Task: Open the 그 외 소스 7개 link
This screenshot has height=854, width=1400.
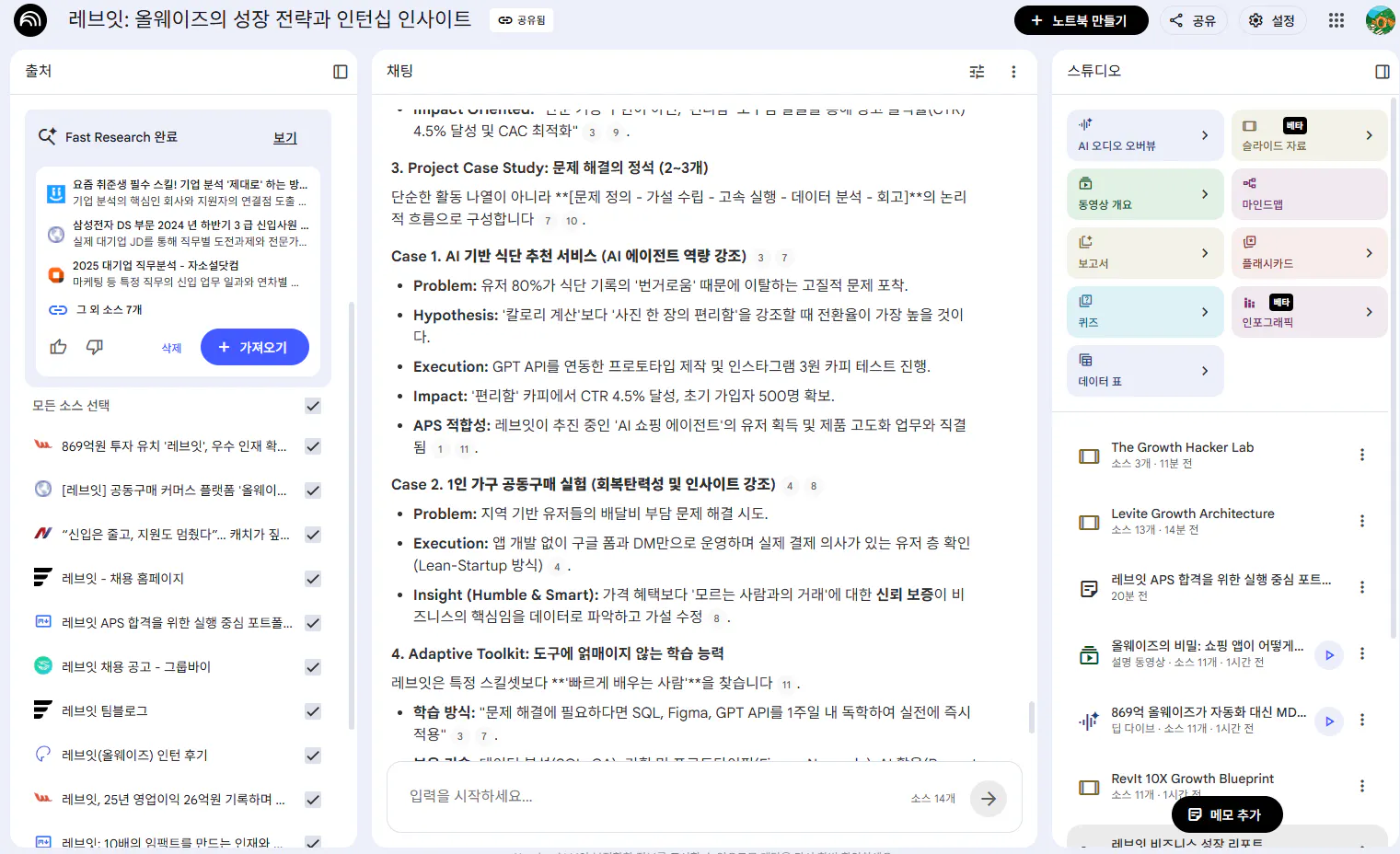Action: tap(109, 310)
